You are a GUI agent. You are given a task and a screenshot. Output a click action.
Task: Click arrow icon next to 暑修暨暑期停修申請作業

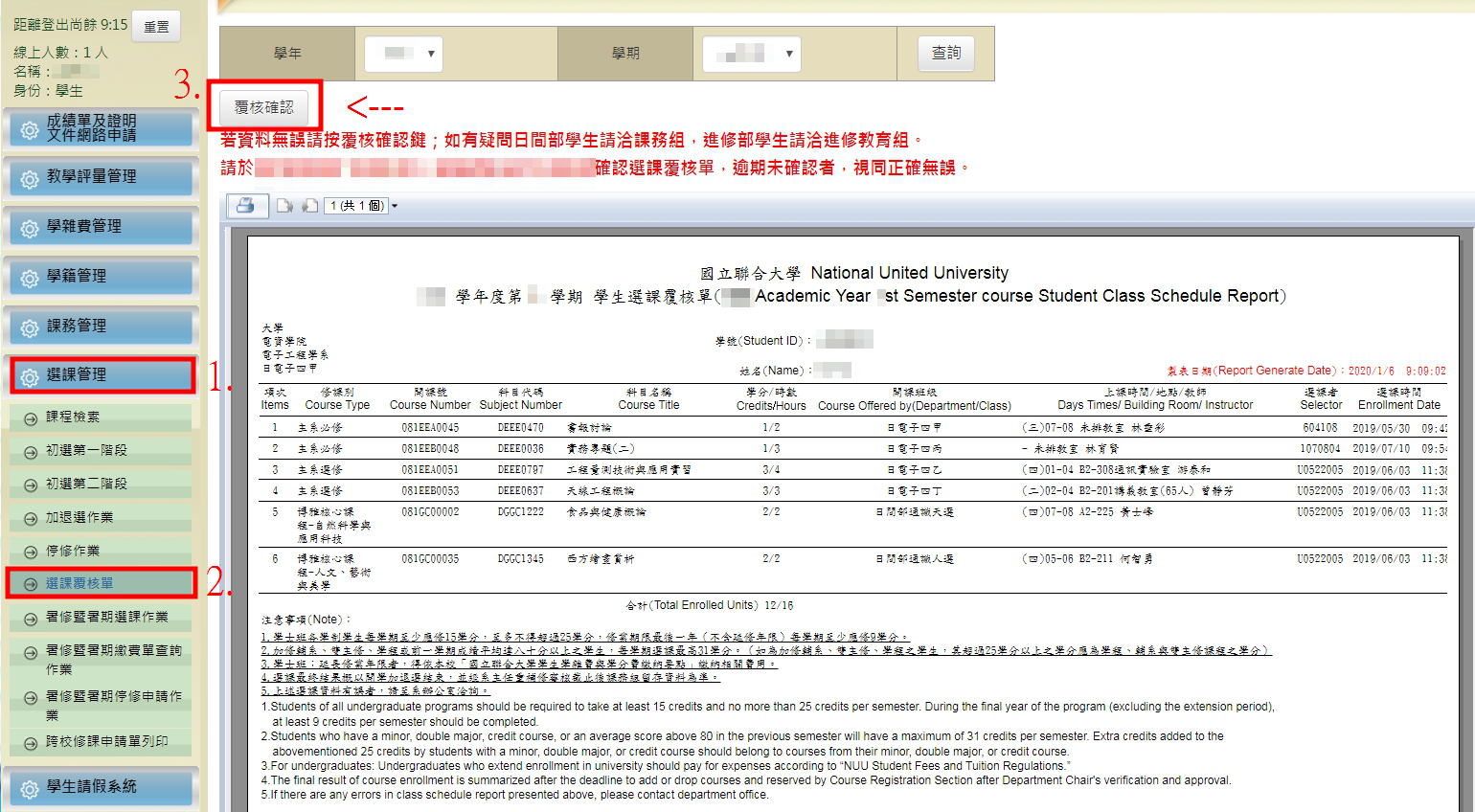[30, 698]
